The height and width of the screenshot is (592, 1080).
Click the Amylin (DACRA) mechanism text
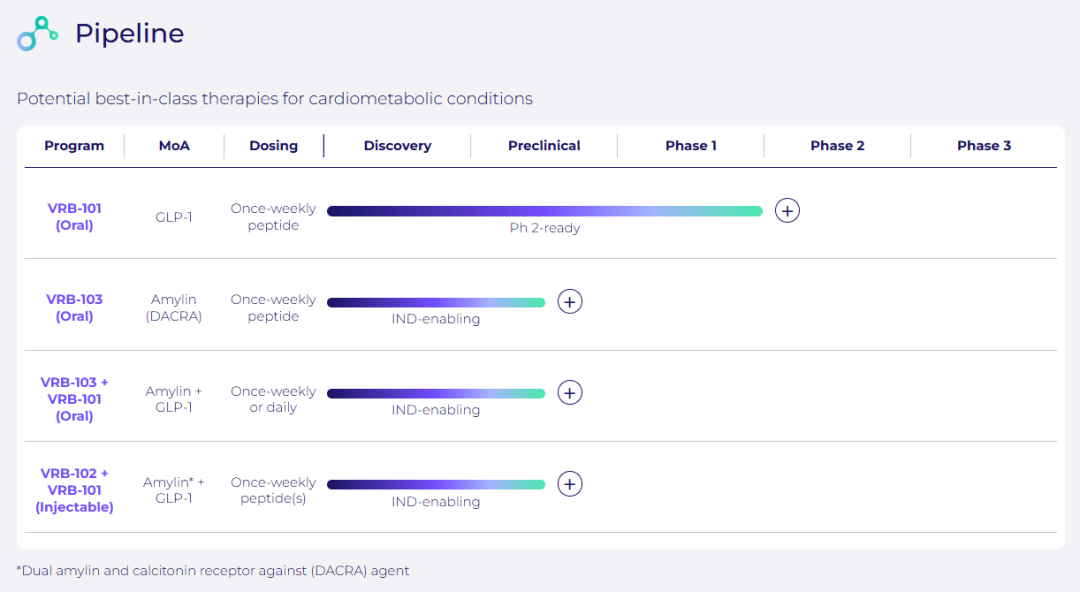point(174,308)
